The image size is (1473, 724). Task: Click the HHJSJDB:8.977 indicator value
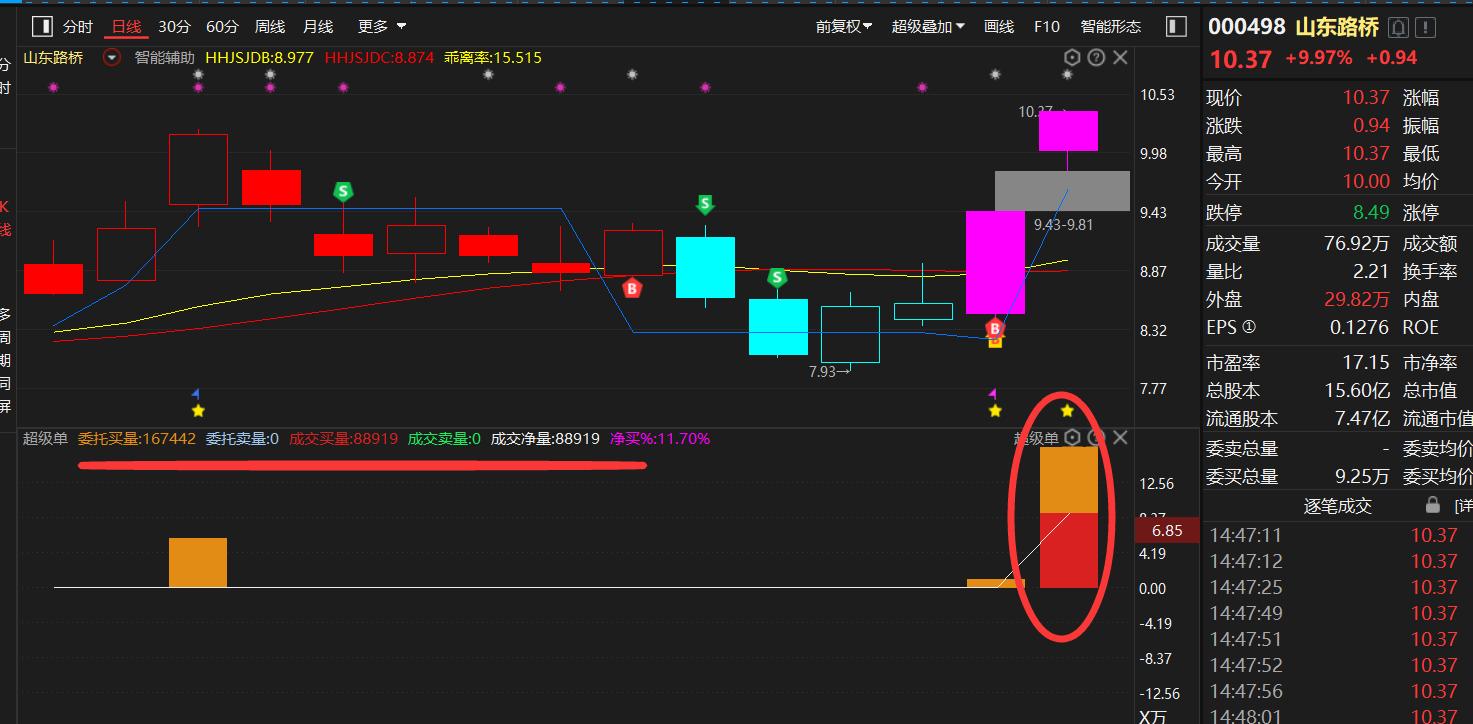click(260, 58)
